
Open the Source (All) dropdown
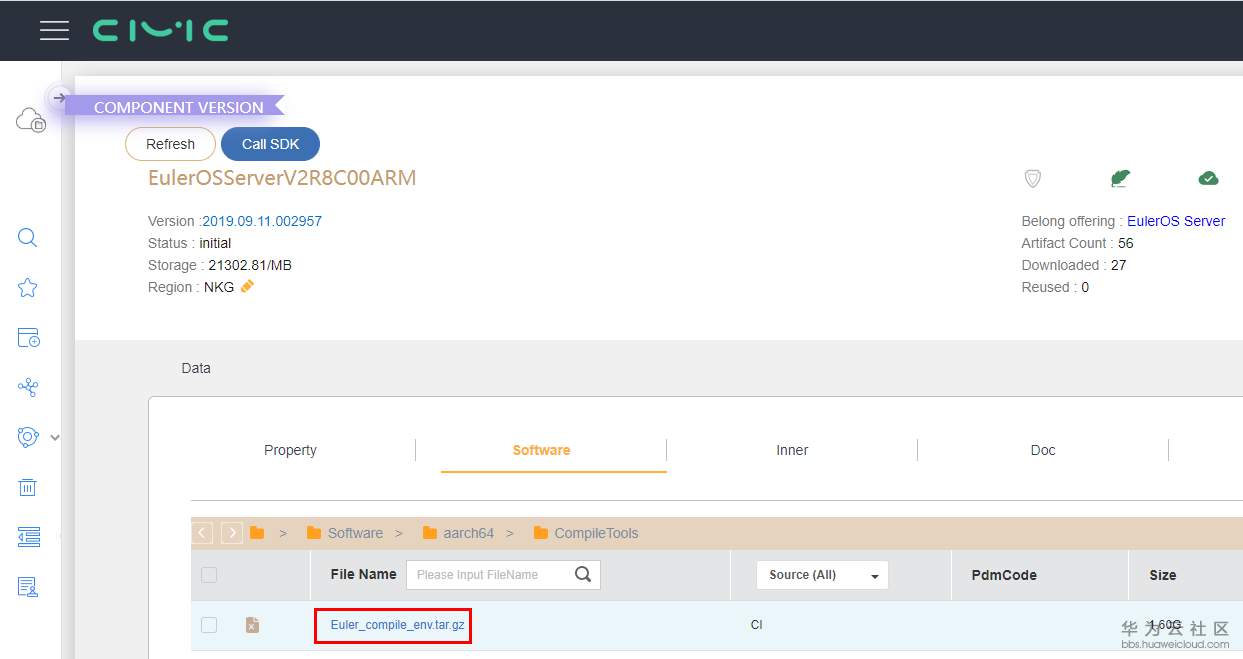[x=823, y=575]
